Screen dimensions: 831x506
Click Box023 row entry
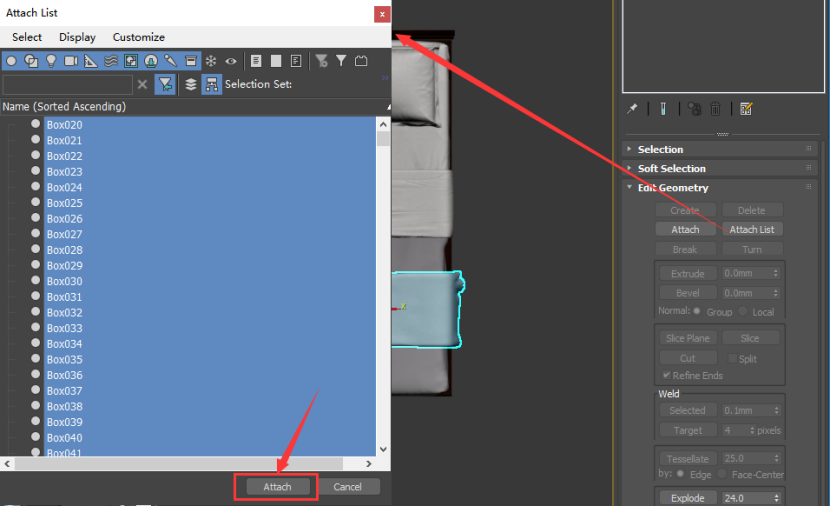click(x=64, y=172)
